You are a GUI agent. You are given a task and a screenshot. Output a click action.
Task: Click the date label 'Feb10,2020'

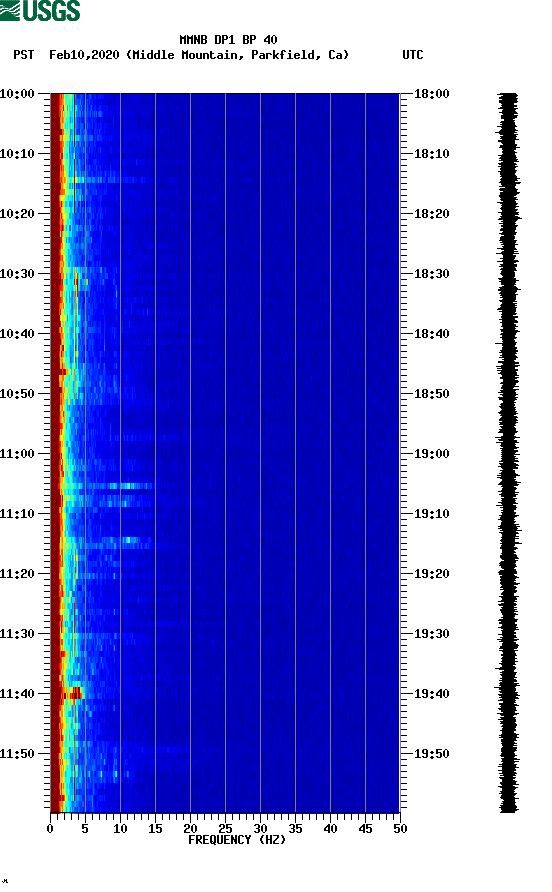click(x=84, y=55)
